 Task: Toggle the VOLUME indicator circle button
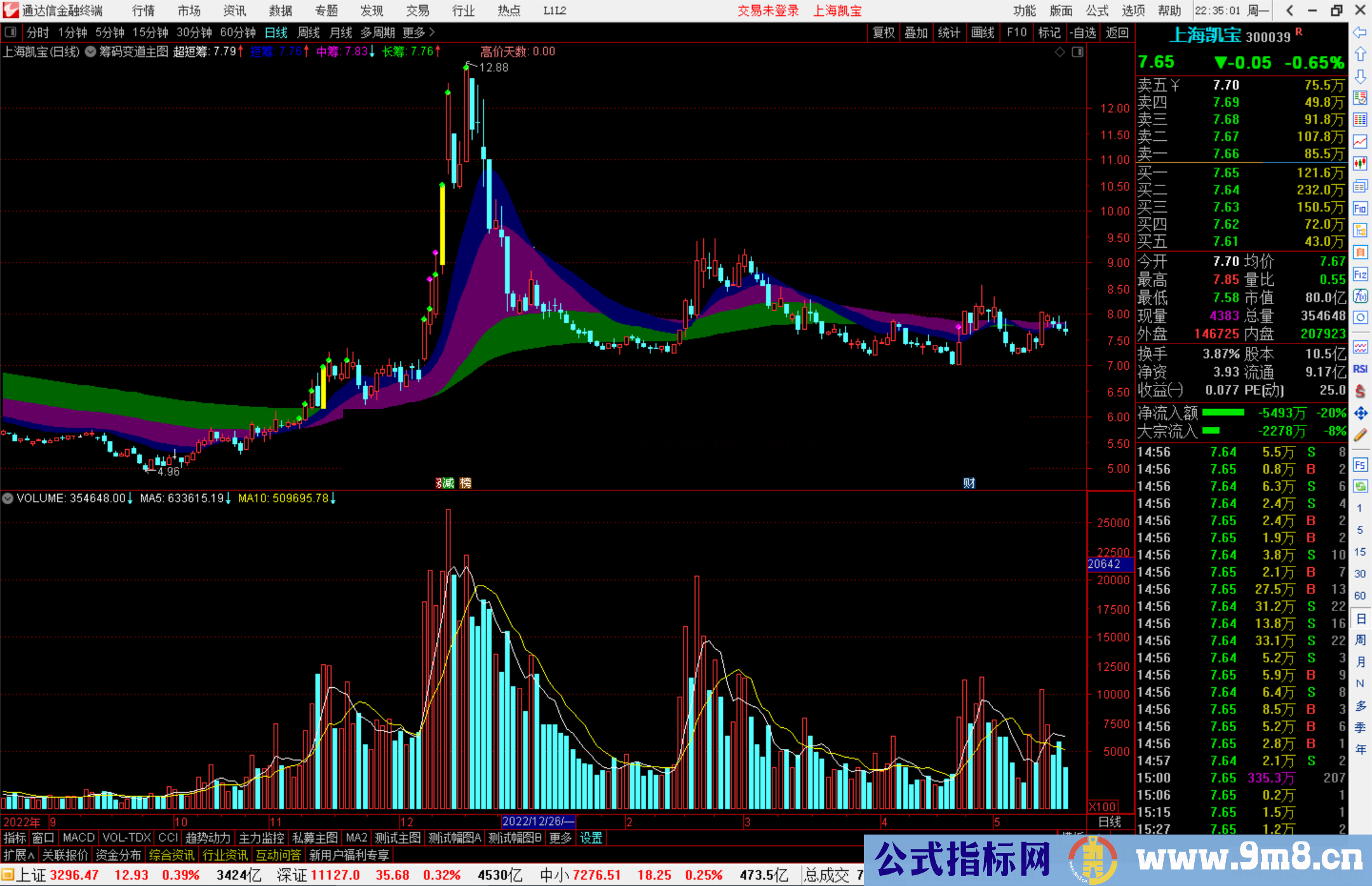[x=8, y=499]
